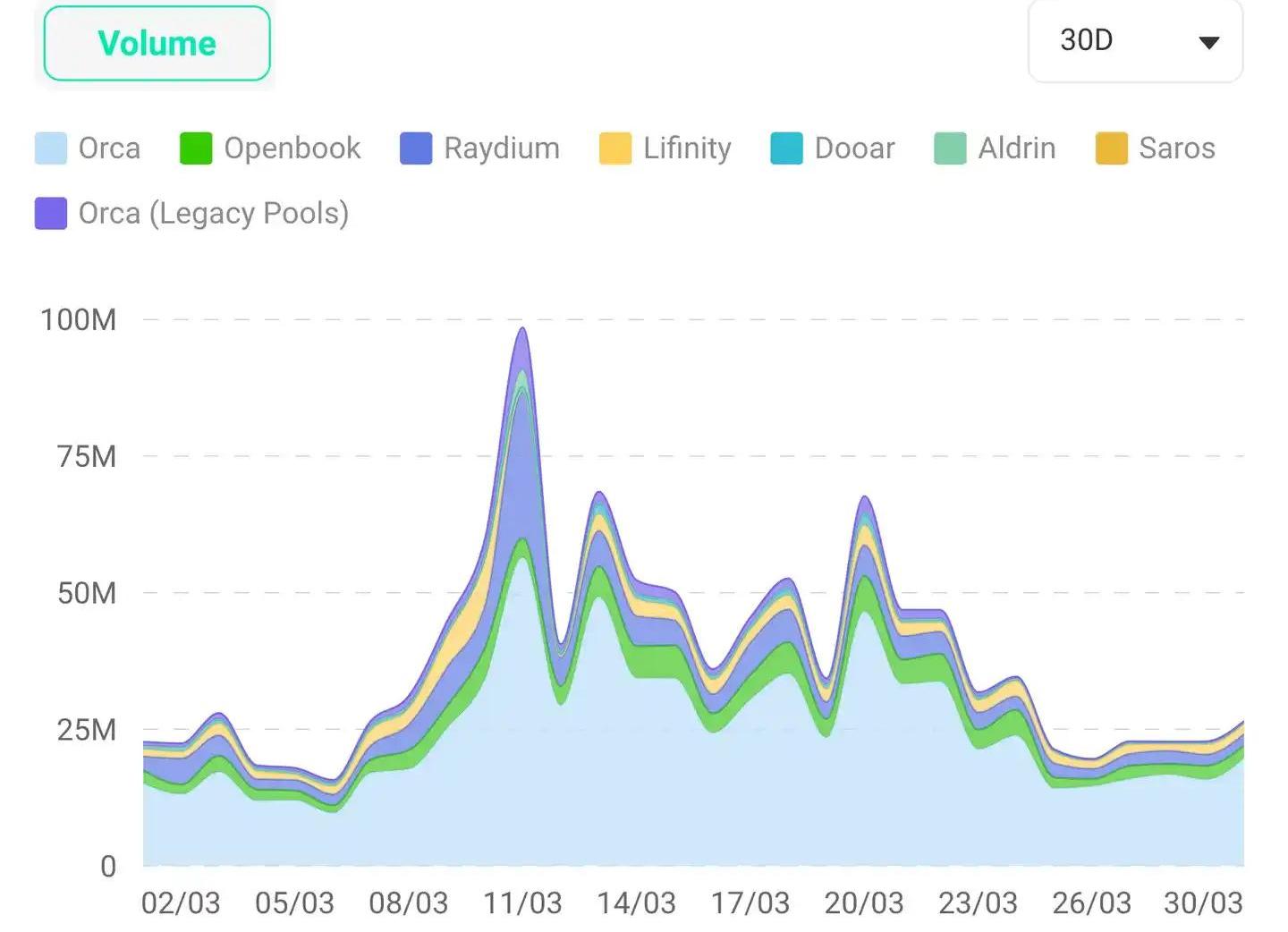This screenshot has width=1288, height=932.
Task: Hide the Raydium series via its label
Action: point(502,148)
